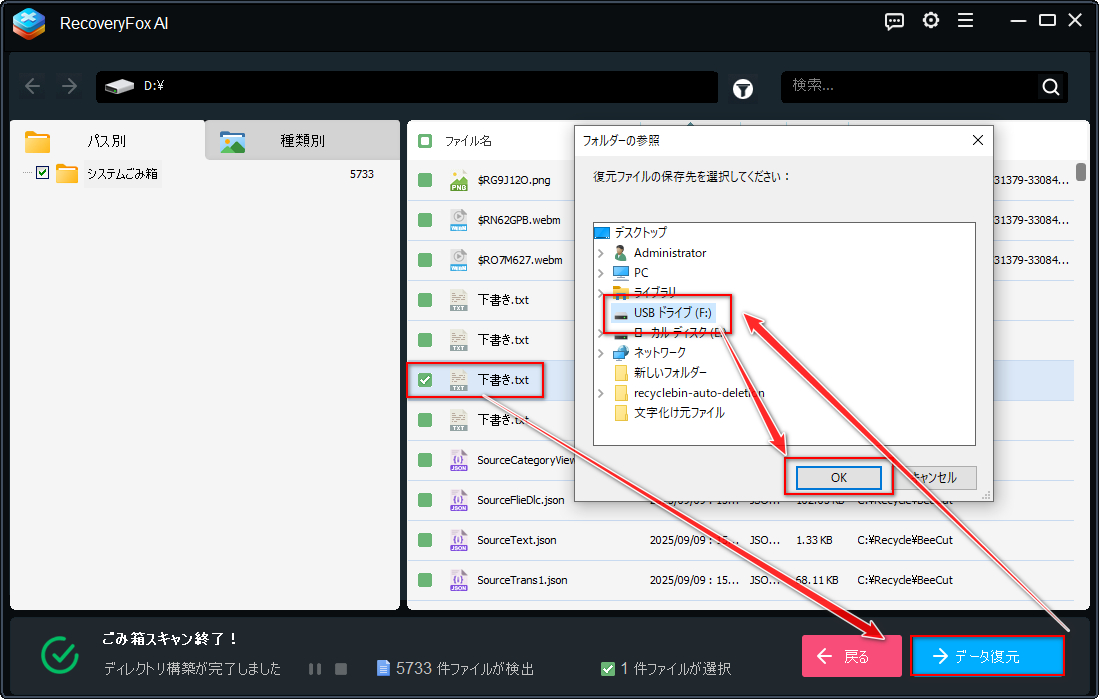Screen dimensions: 1099x699
Task: Check the $RG9J12O.png file checkbox
Action: [x=425, y=180]
